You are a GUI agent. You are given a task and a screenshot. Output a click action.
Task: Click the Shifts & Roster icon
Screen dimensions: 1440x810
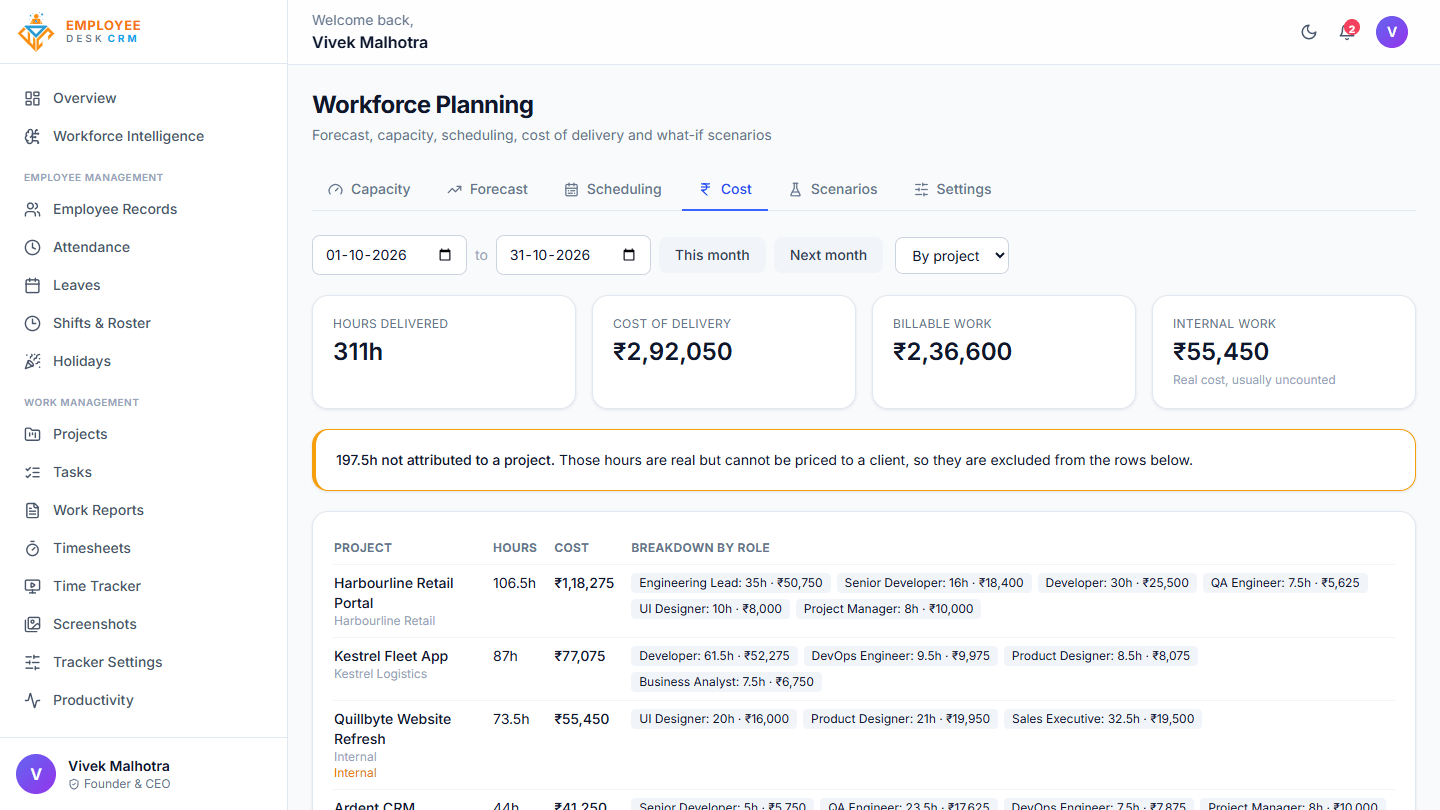pos(33,323)
